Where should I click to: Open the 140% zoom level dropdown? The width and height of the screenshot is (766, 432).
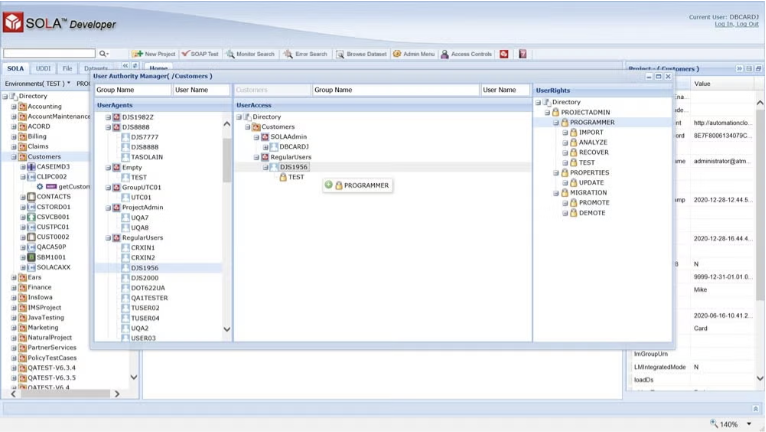click(749, 424)
